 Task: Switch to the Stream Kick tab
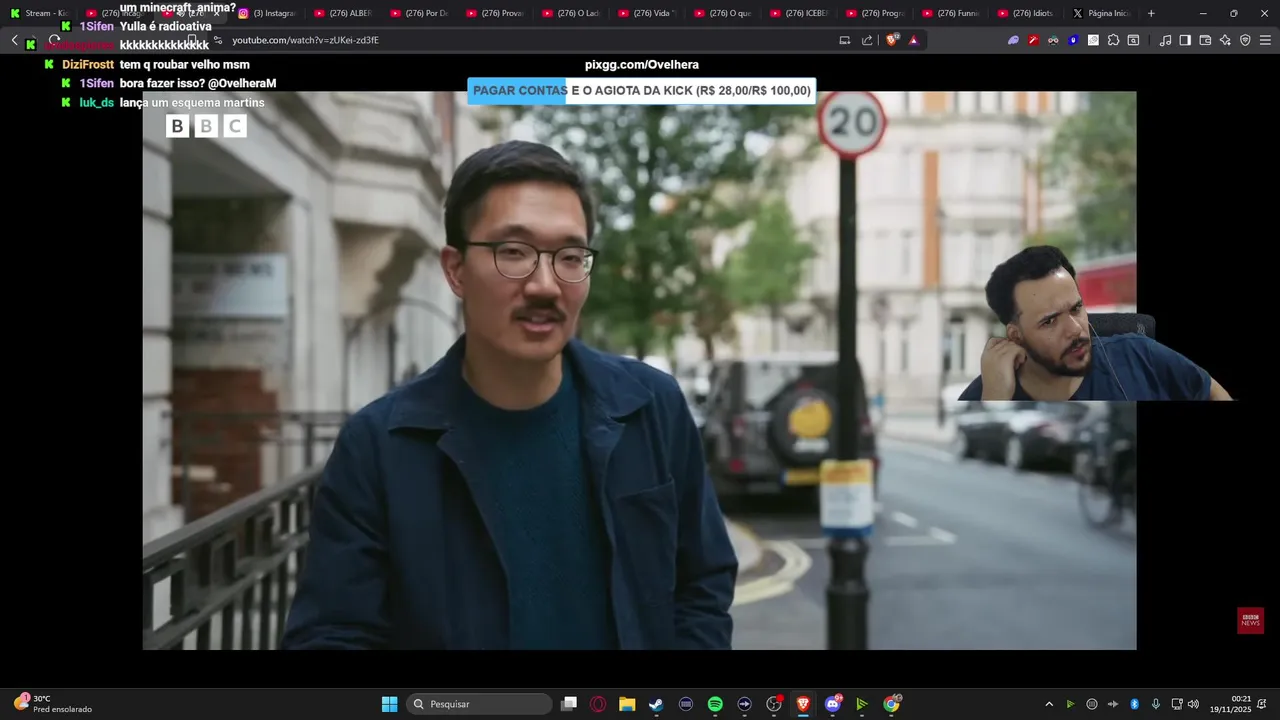pyautogui.click(x=38, y=13)
